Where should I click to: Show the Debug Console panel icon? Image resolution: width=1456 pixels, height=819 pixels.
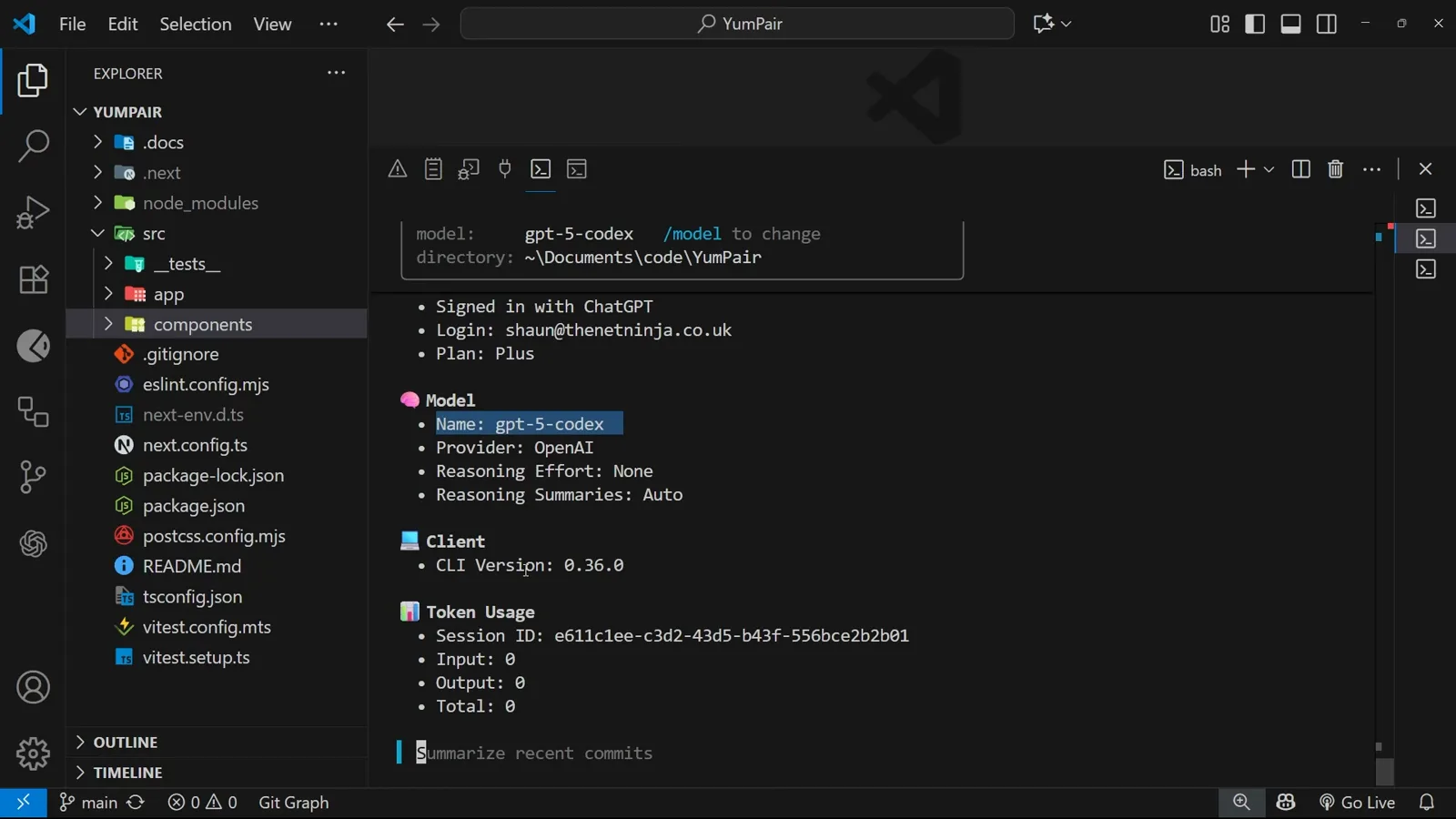(469, 169)
